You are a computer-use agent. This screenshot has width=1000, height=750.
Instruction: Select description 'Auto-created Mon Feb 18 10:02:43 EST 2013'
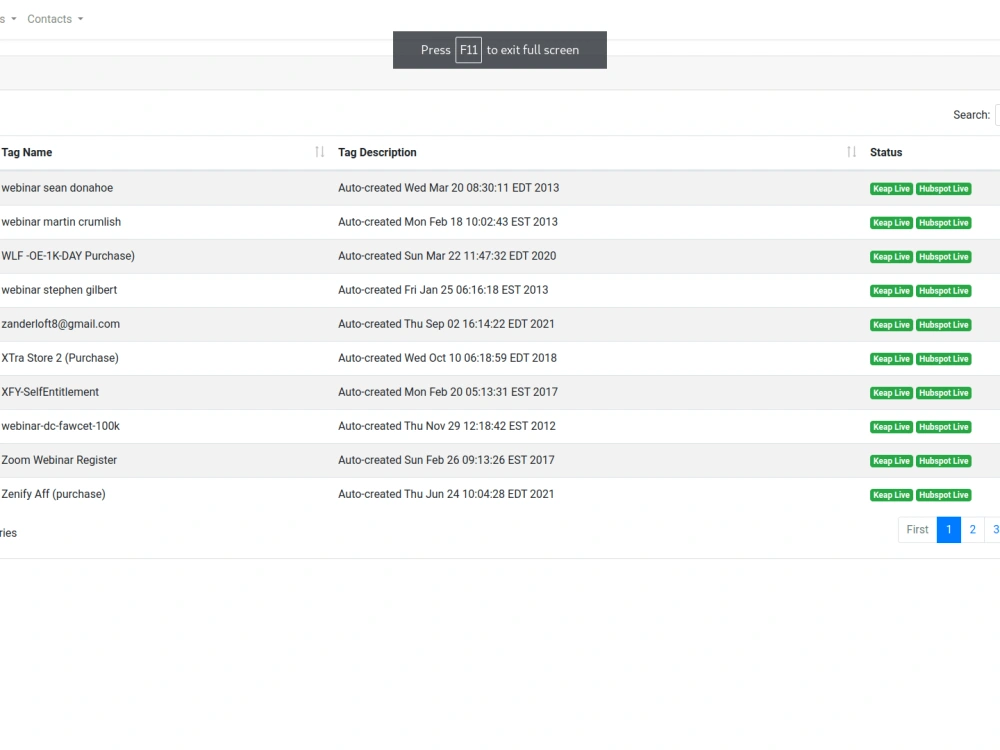tap(448, 222)
